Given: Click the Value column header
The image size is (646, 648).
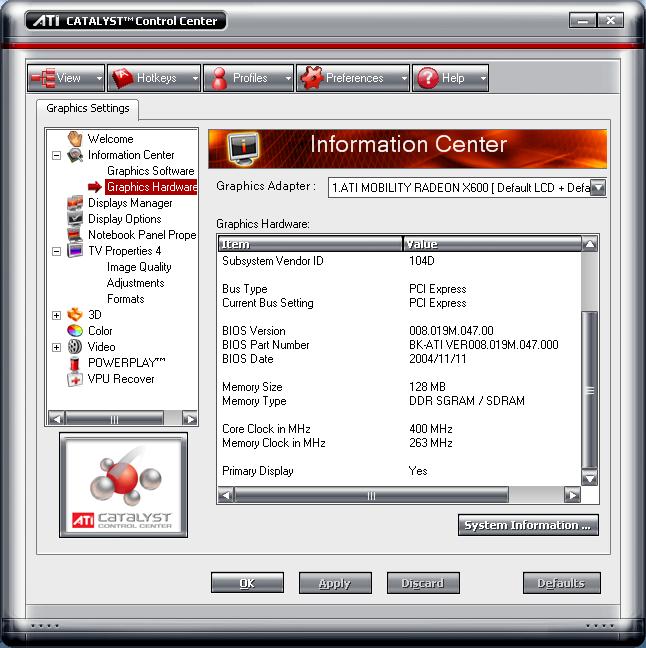Looking at the screenshot, I should [x=492, y=244].
